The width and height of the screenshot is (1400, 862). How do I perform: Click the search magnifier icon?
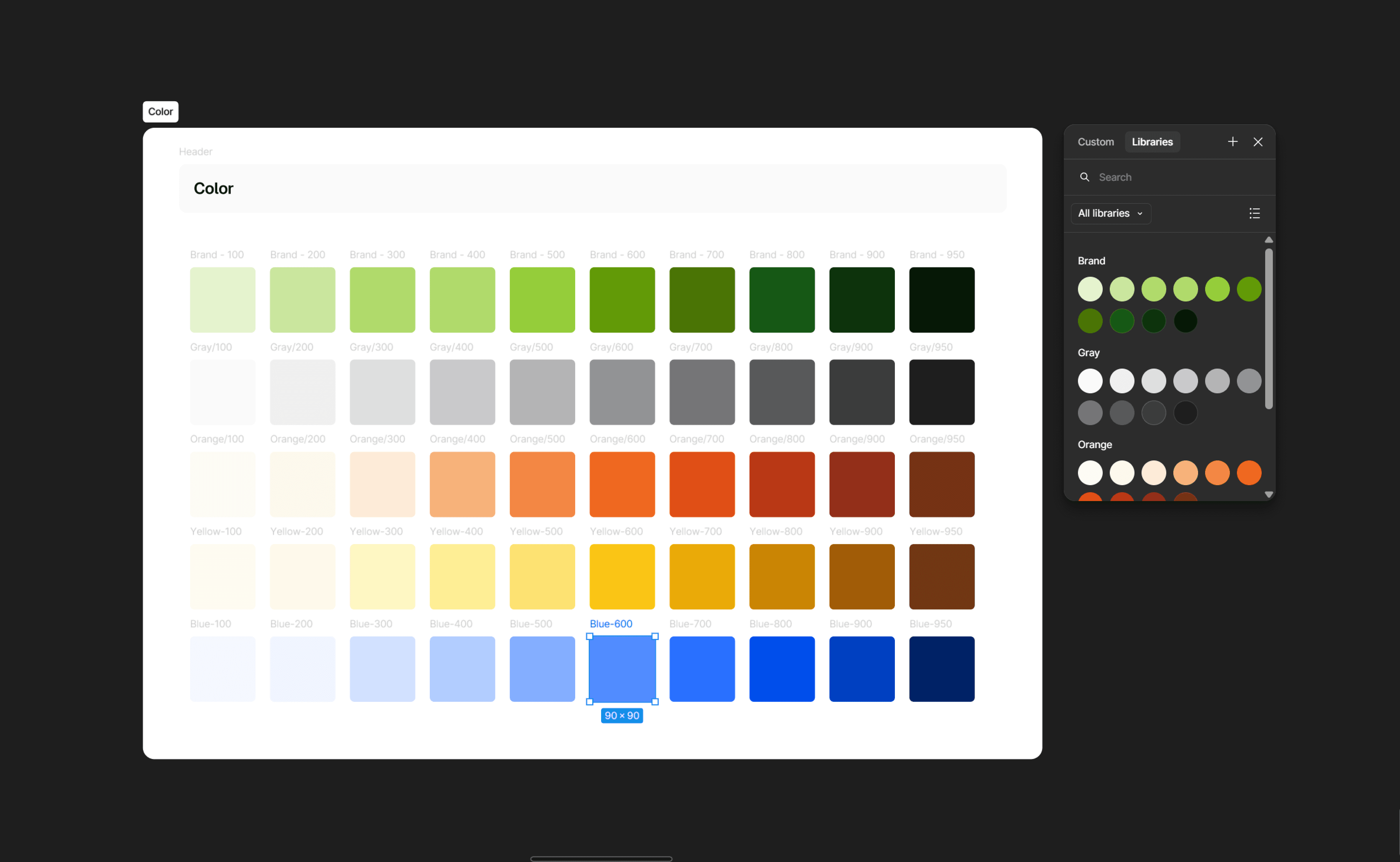[x=1084, y=177]
